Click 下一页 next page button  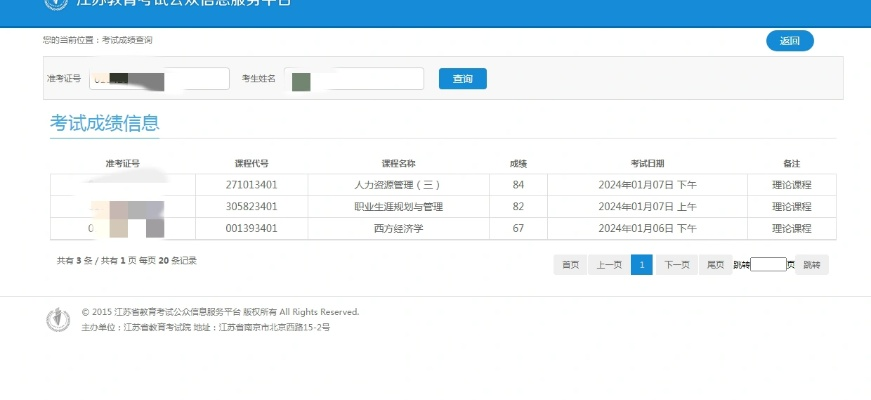click(x=677, y=265)
